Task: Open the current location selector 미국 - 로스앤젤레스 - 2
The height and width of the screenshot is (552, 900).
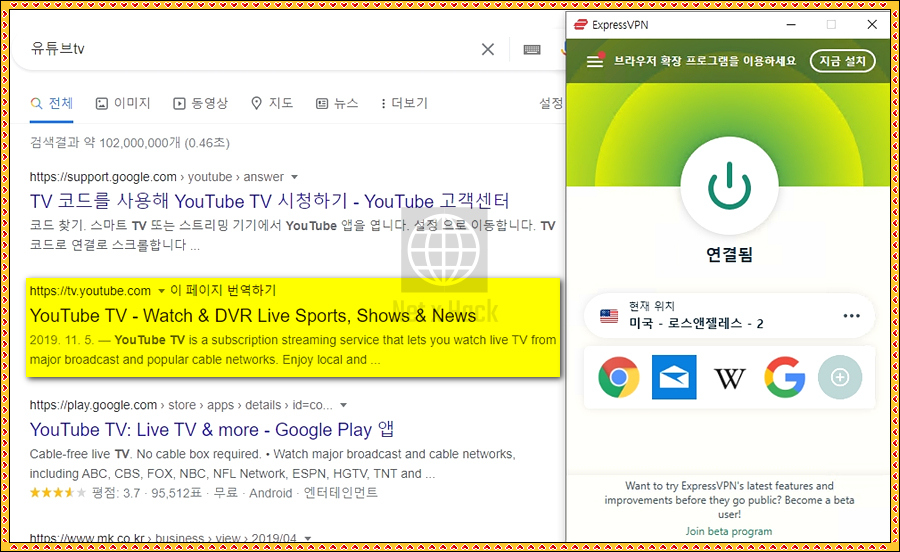Action: pos(729,316)
